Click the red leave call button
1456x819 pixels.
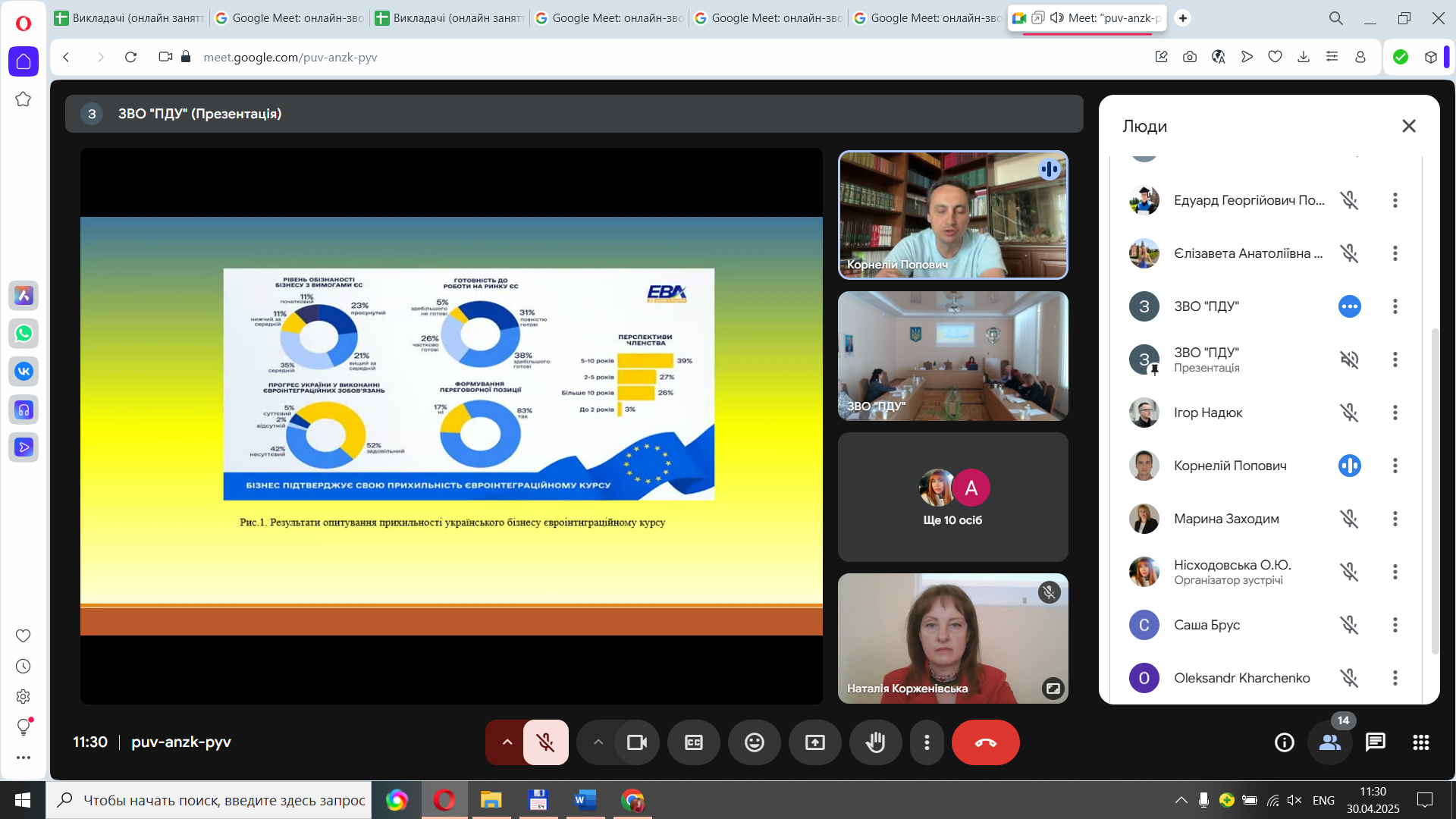point(985,742)
